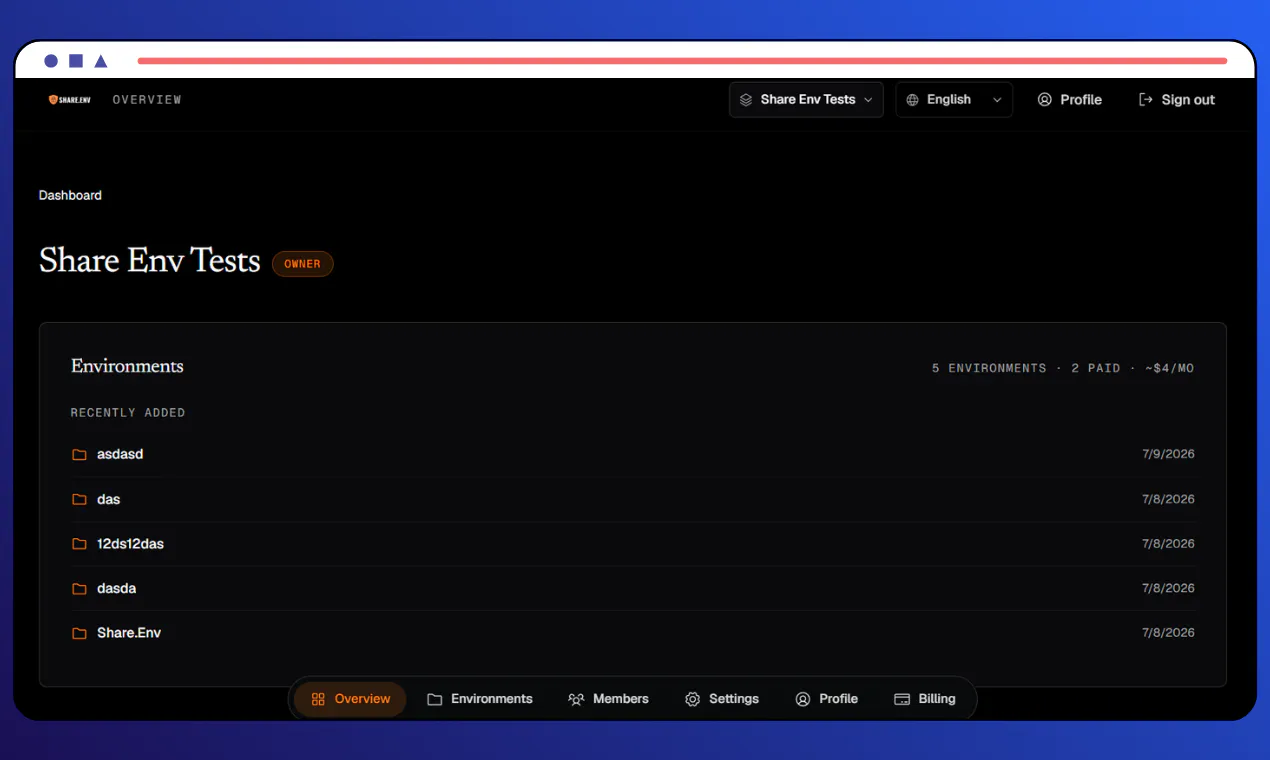Screen dimensions: 1270x760
Task: Click the triangle shape in window title bar
Action: [x=101, y=61]
